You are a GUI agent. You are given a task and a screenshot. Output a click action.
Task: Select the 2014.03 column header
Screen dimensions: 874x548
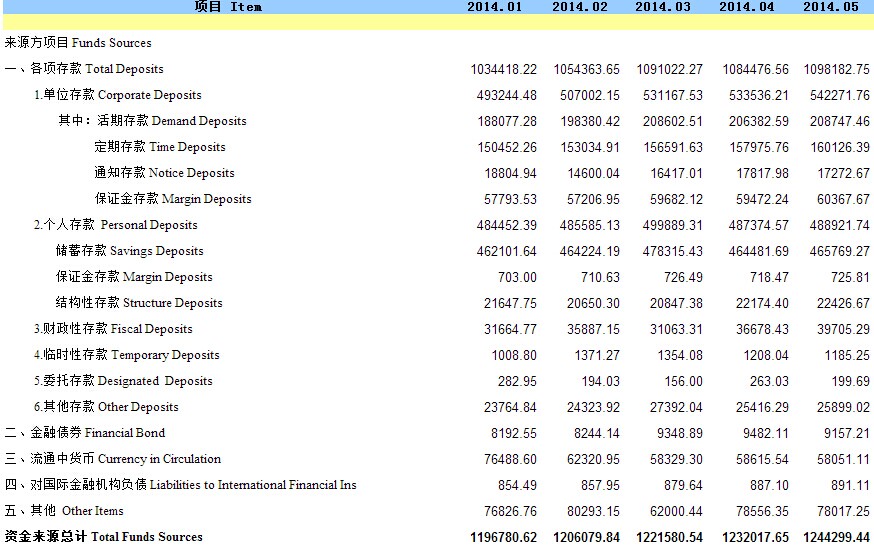pos(662,7)
